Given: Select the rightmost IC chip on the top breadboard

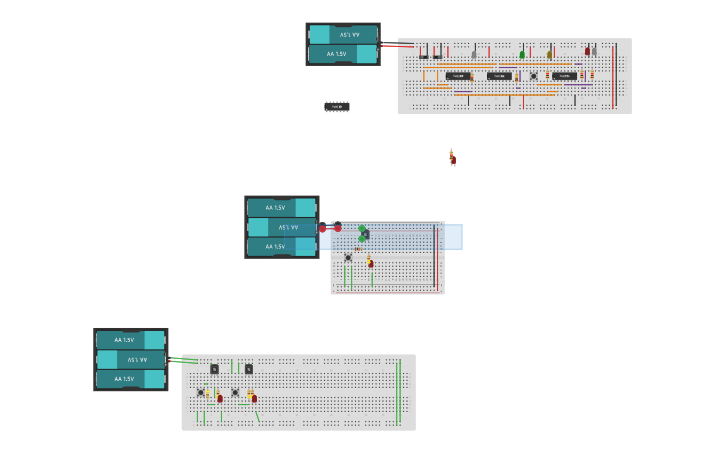Looking at the screenshot, I should [x=564, y=76].
